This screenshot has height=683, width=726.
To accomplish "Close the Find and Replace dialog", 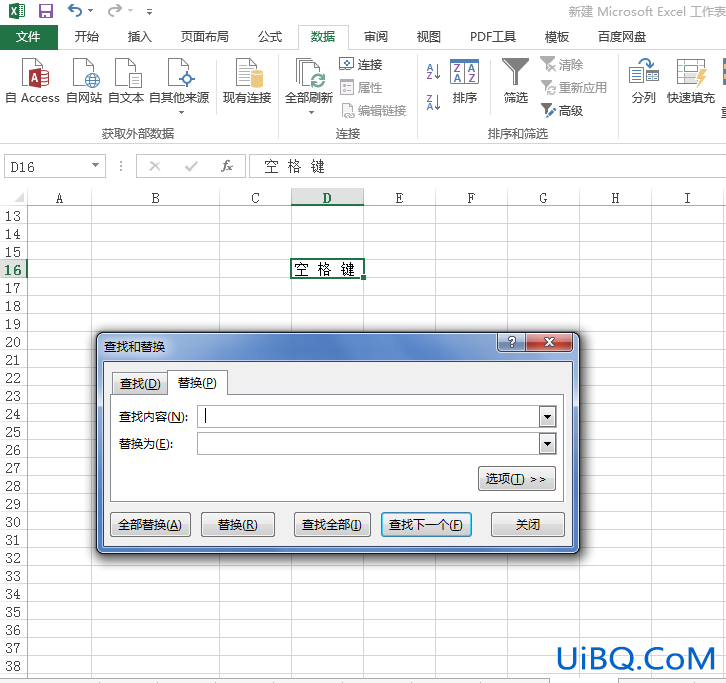I will coord(549,342).
